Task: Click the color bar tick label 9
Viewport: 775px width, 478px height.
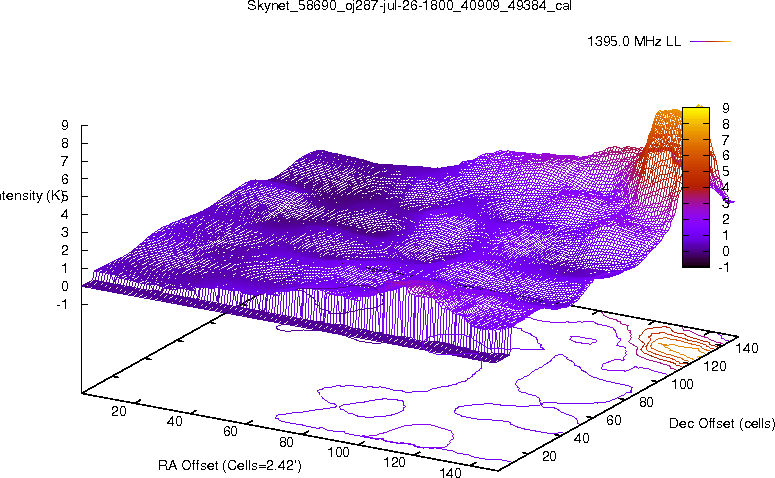Action: pyautogui.click(x=726, y=108)
